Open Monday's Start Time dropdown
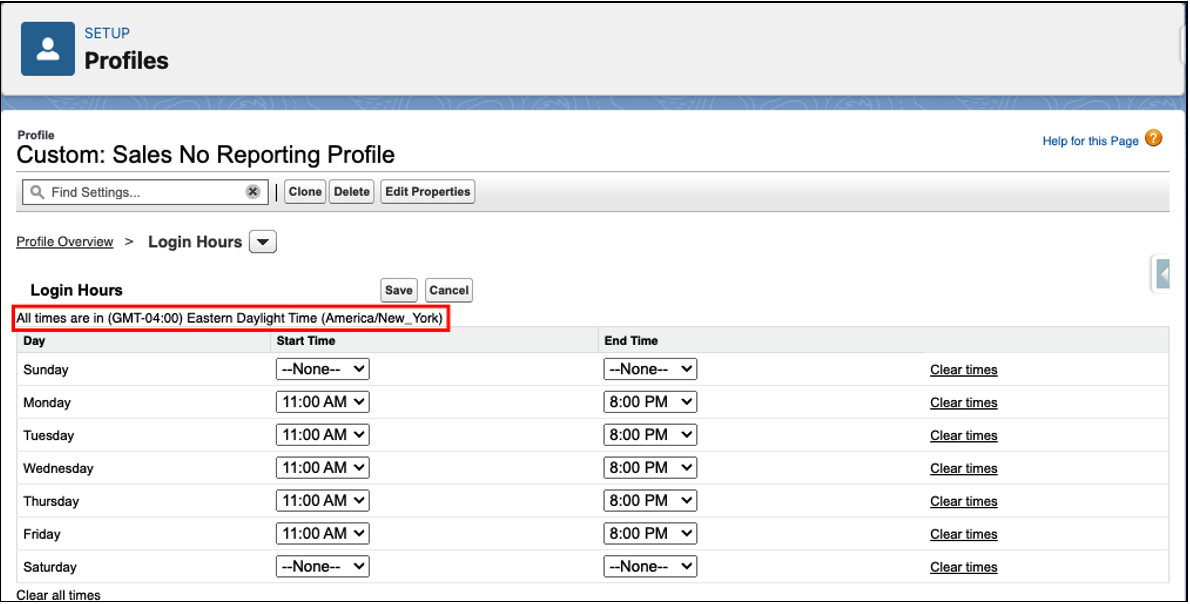Screen dimensions: 1190x604 (322, 401)
